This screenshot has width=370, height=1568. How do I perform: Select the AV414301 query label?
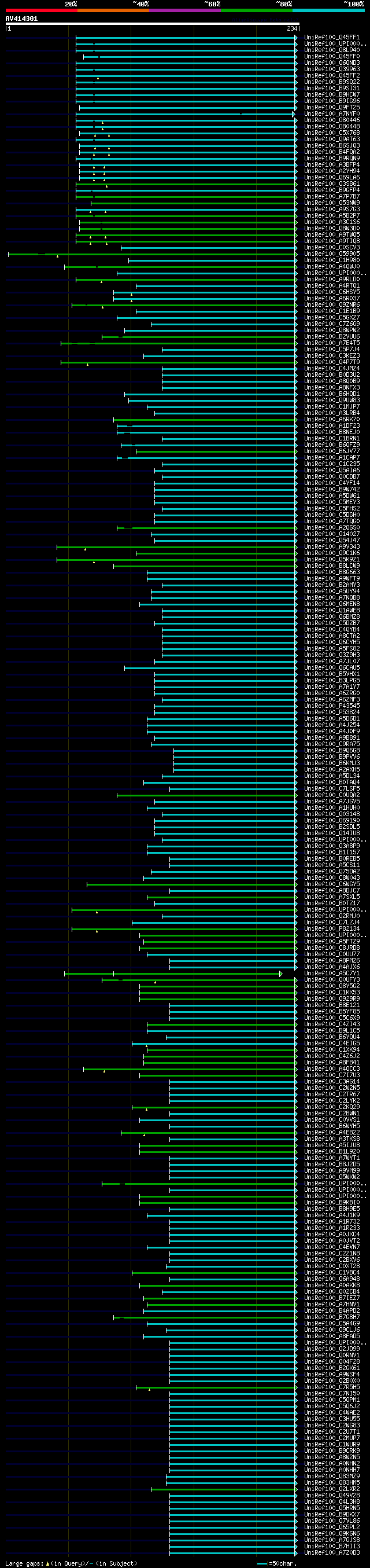tap(22, 19)
